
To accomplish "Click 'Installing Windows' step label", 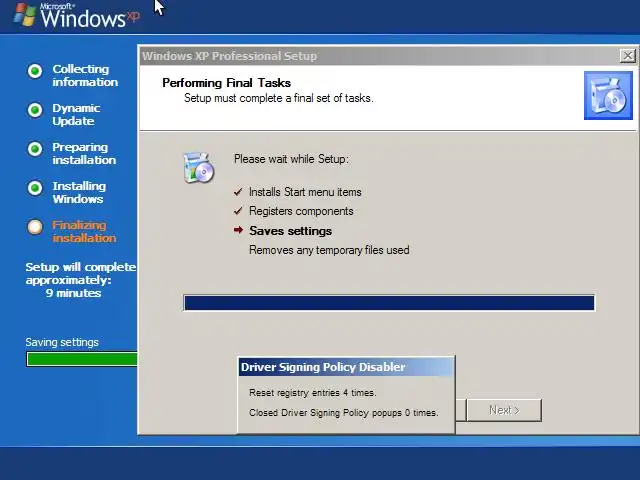I will tap(79, 192).
